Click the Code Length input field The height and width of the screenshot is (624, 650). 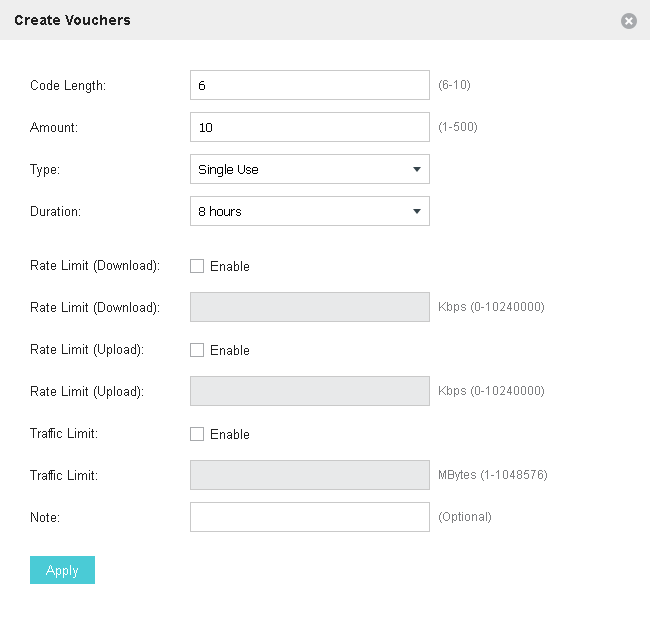[x=309, y=85]
